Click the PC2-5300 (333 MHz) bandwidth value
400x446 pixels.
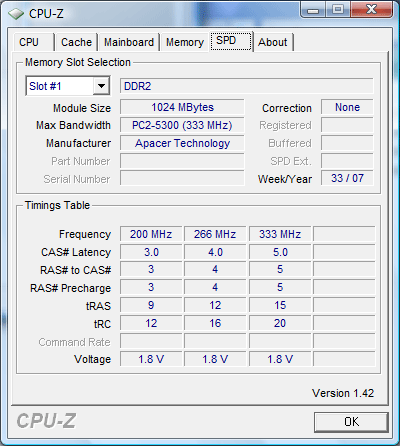[x=182, y=125]
